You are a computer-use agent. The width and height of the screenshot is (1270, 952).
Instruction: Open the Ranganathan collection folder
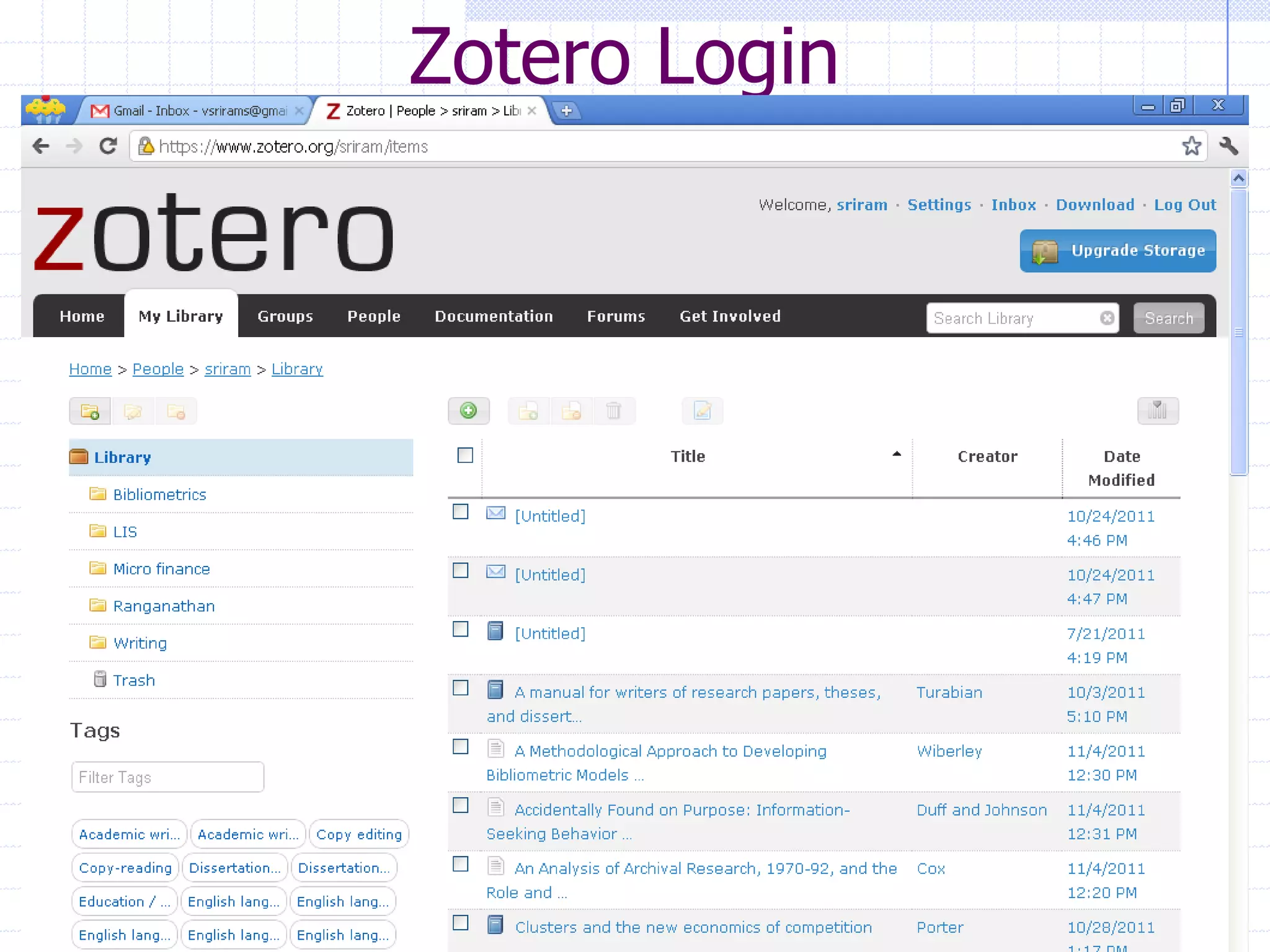click(x=164, y=606)
